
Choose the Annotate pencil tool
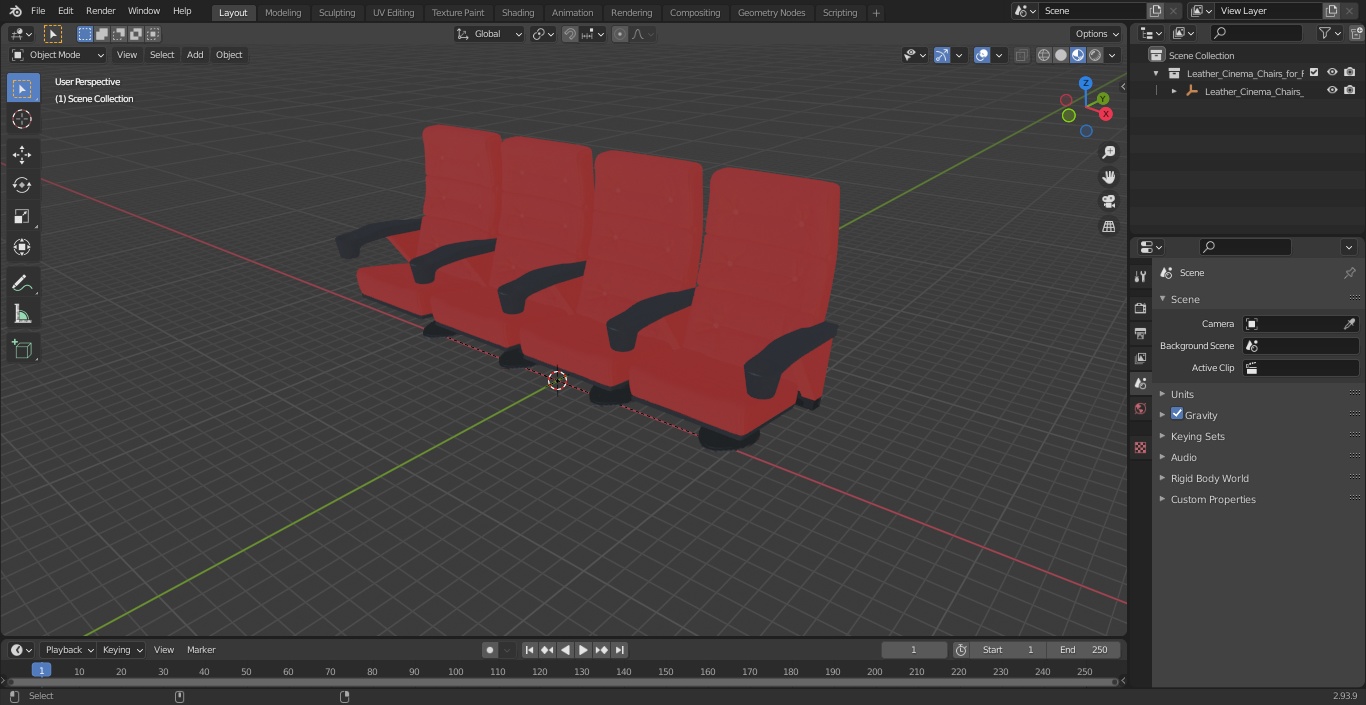click(22, 283)
